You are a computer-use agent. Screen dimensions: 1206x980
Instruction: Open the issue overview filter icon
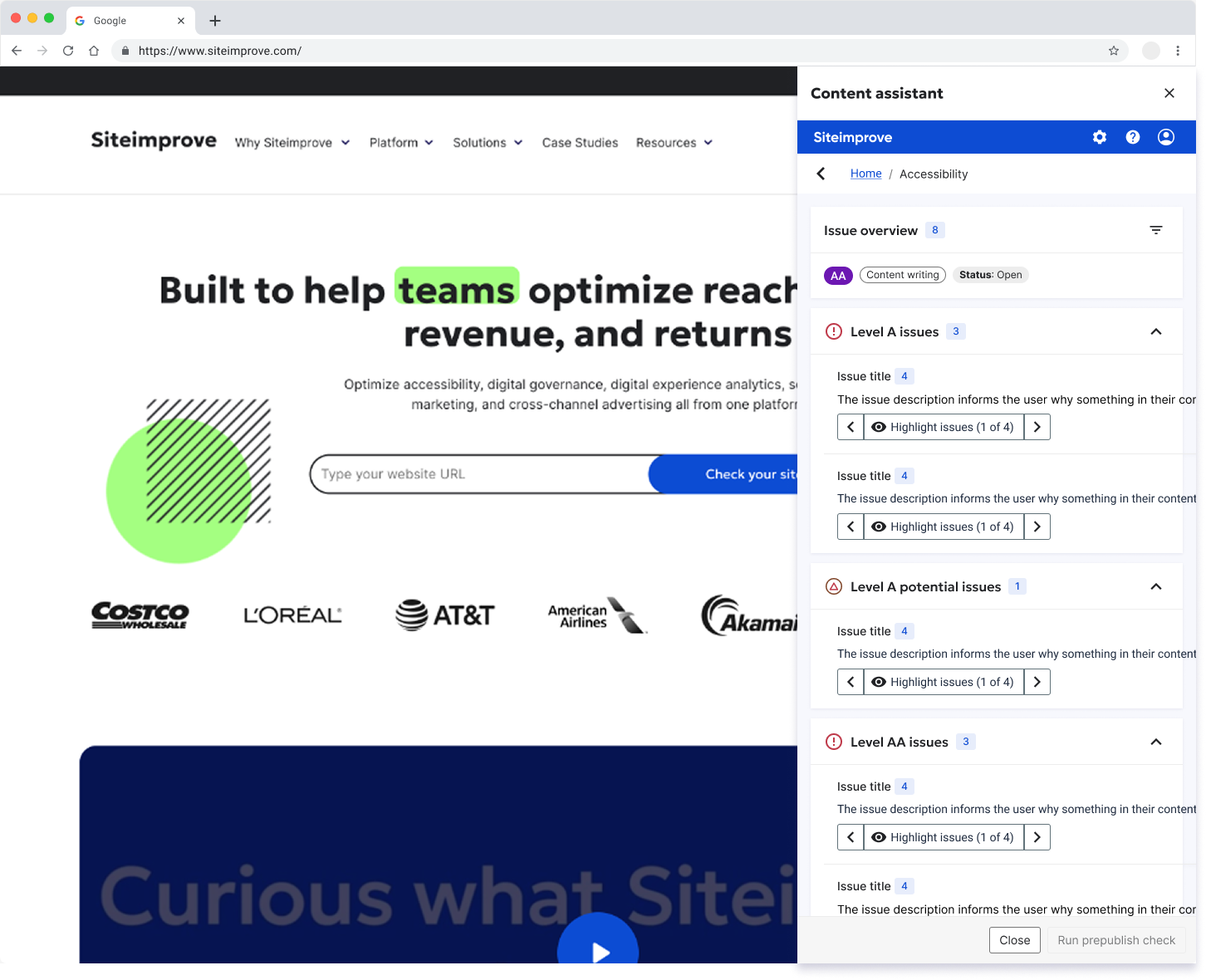point(1156,229)
